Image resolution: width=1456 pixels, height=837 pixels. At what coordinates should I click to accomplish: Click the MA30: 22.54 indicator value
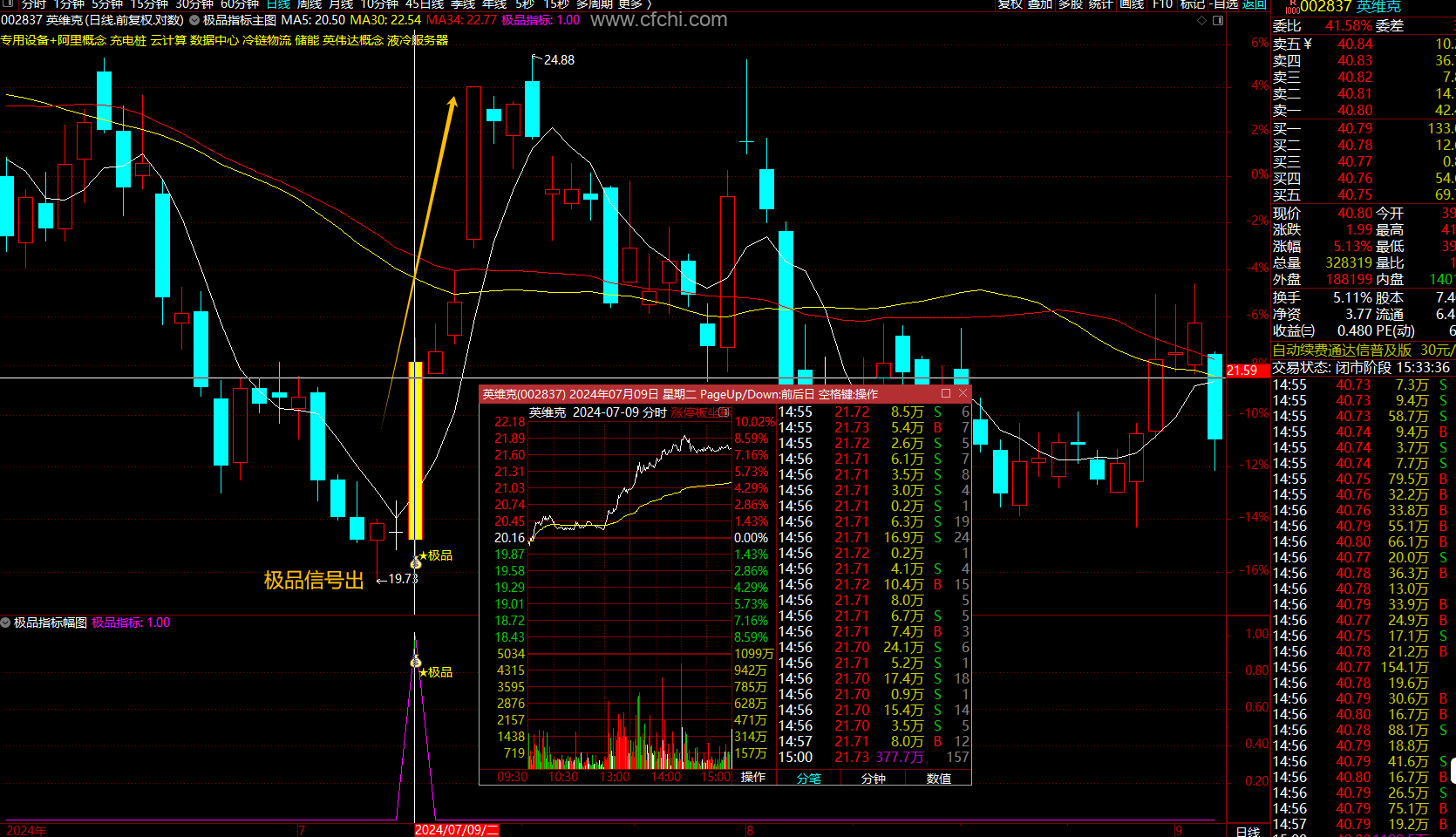point(385,20)
